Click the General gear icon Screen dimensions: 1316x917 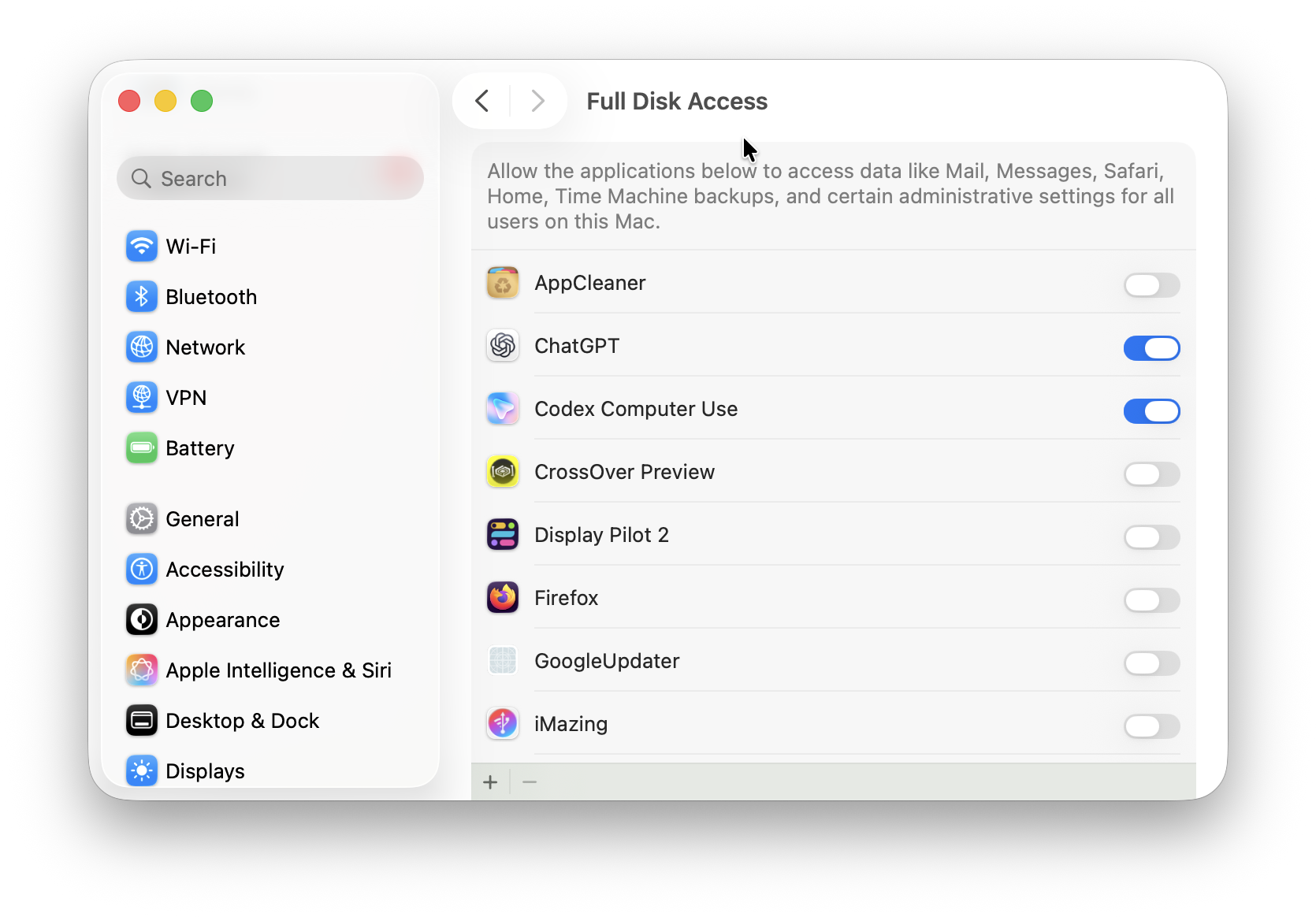point(142,519)
